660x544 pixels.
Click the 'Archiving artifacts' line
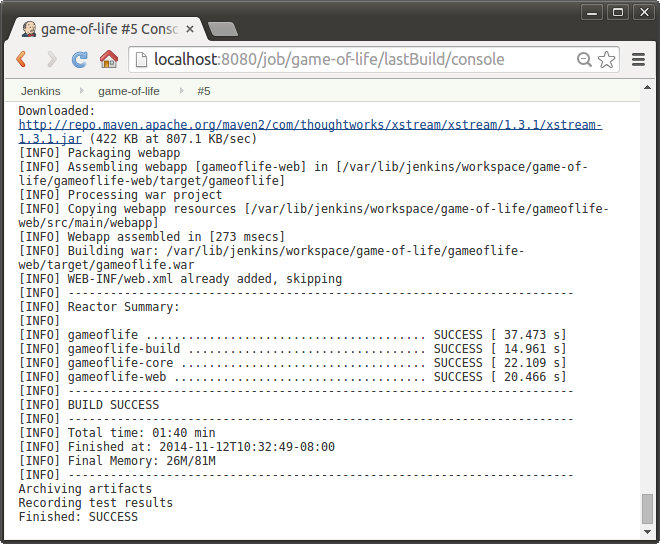tap(85, 488)
